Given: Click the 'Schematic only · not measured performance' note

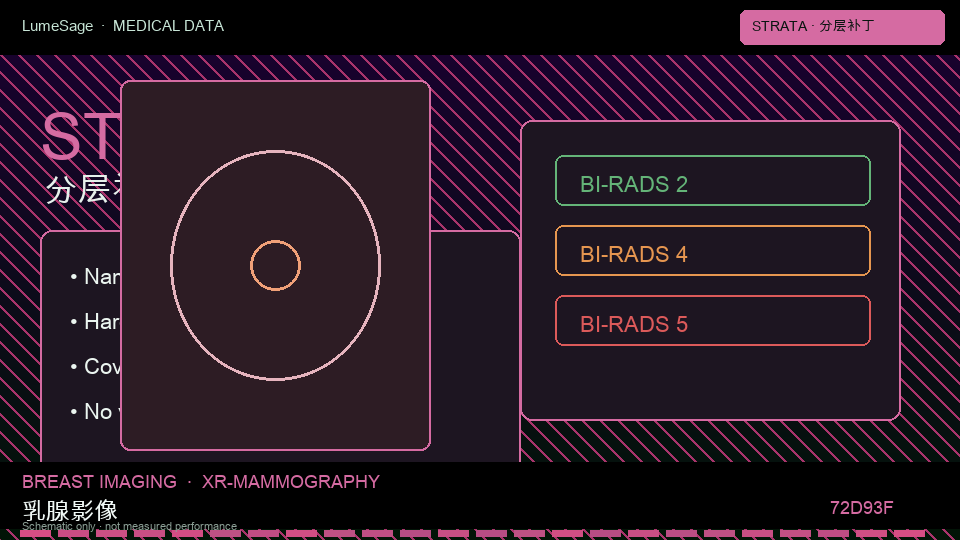Looking at the screenshot, I should (x=129, y=526).
